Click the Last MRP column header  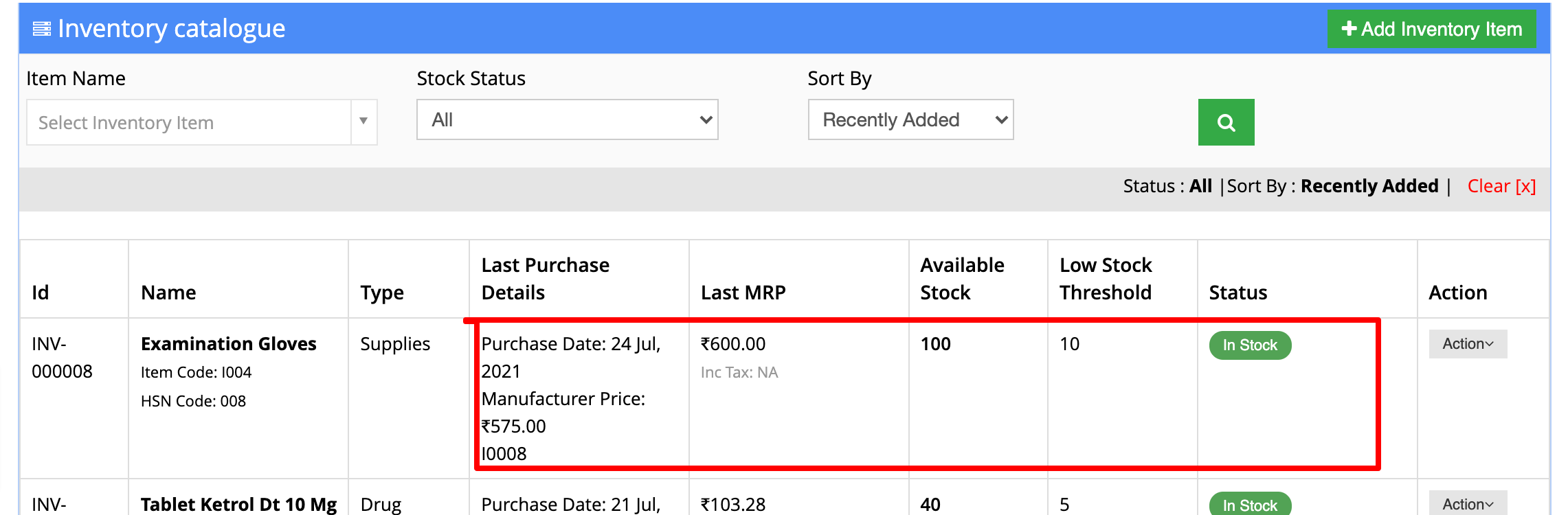pyautogui.click(x=743, y=293)
